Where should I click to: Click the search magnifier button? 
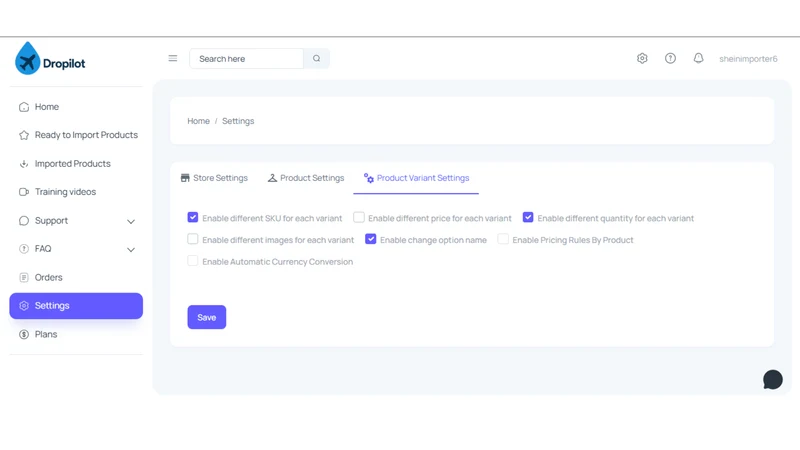point(316,58)
